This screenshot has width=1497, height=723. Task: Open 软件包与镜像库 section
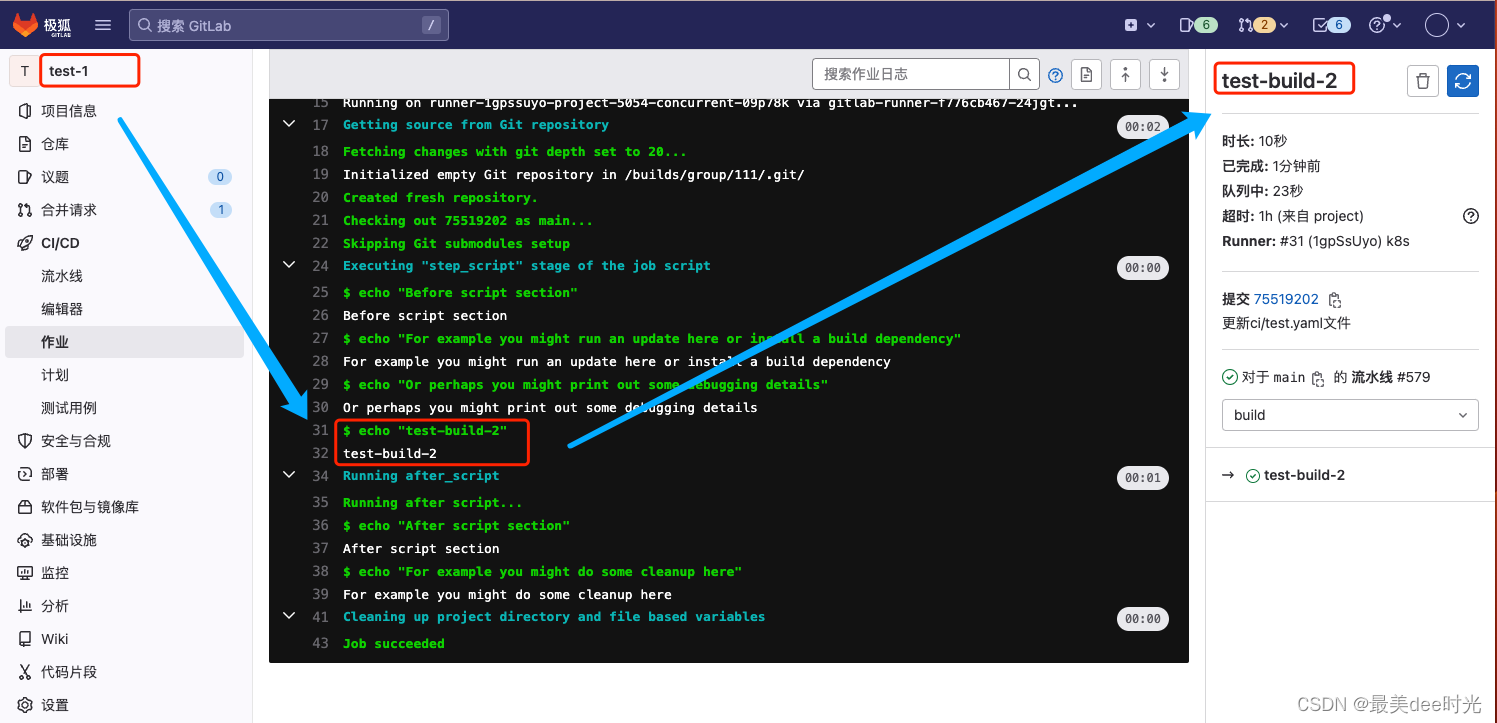90,507
